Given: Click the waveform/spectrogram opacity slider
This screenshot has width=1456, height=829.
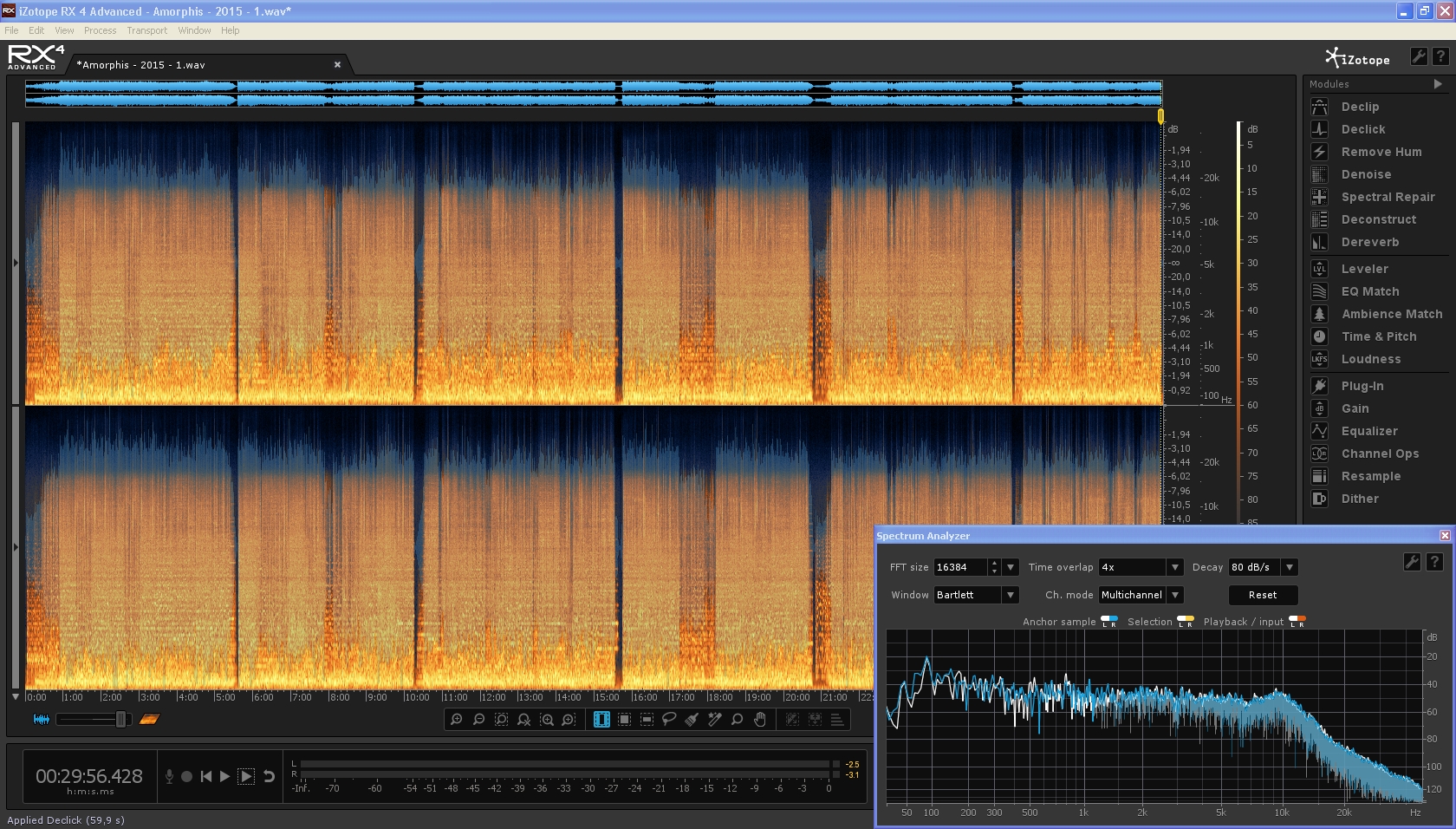Looking at the screenshot, I should click(94, 719).
